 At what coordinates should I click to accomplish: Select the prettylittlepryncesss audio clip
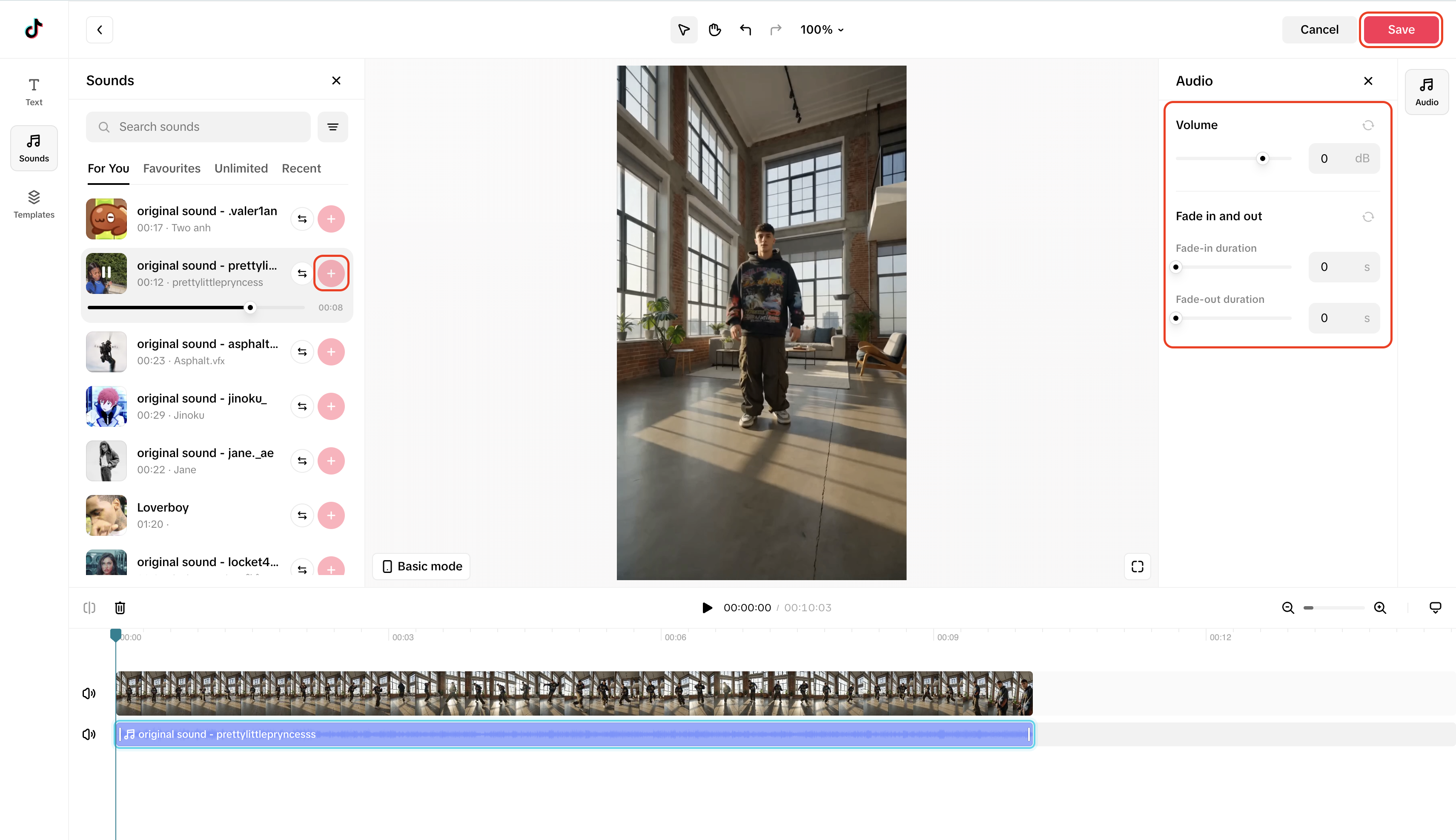574,734
